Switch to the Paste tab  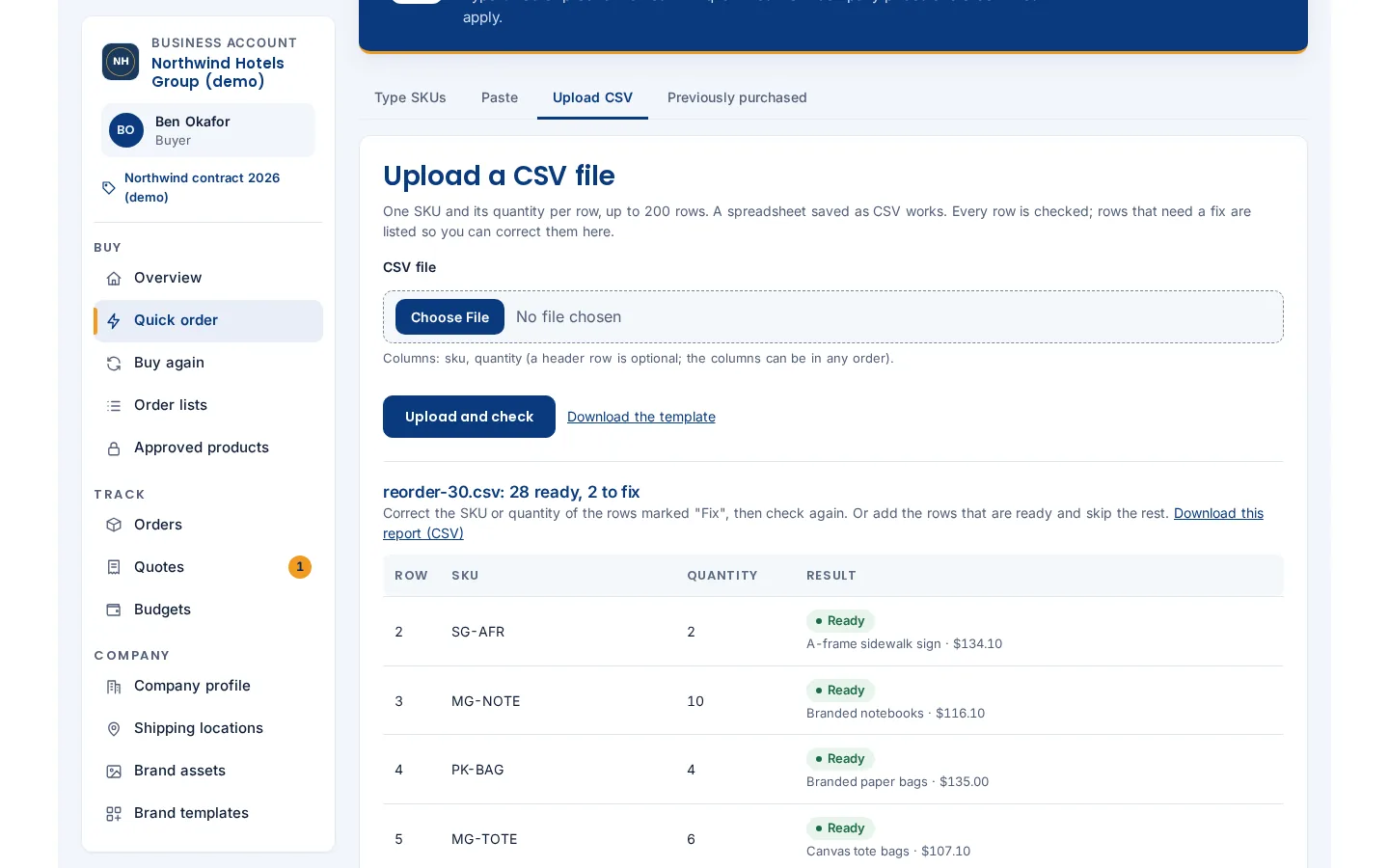pos(500,97)
